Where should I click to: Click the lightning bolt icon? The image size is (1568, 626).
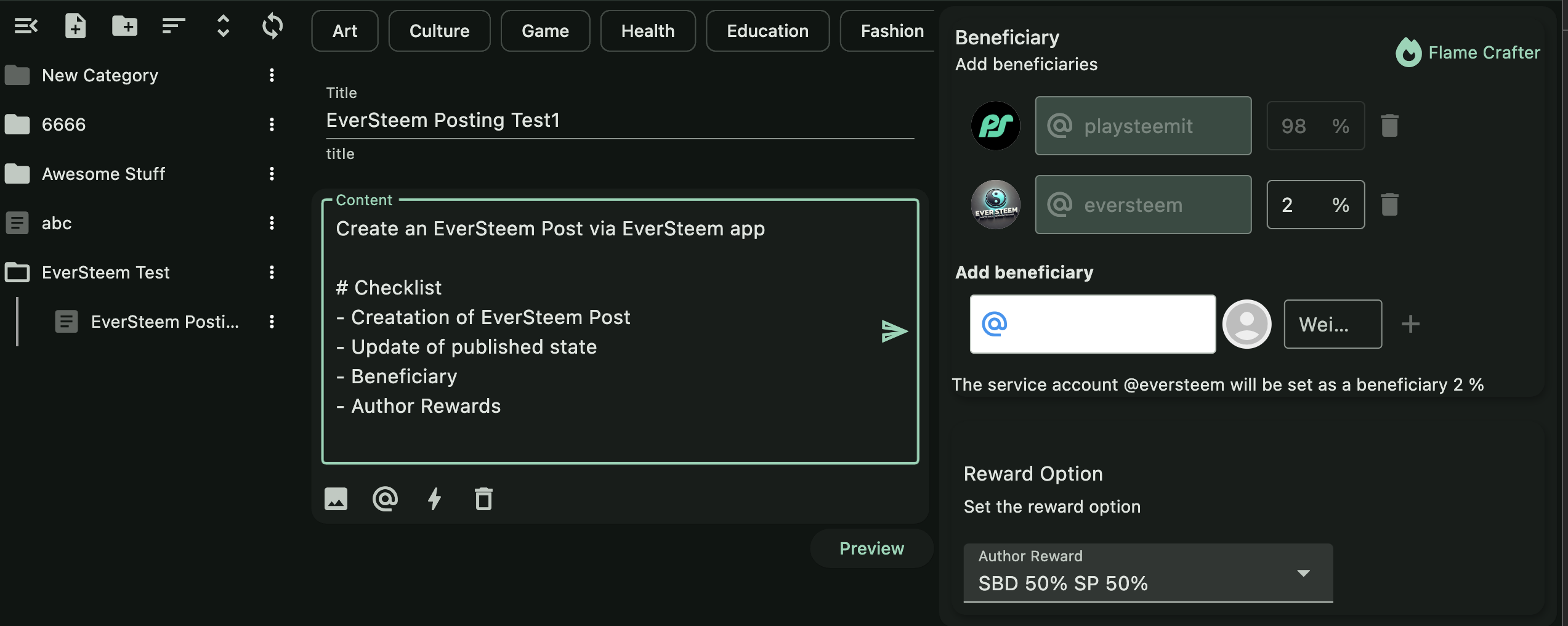click(x=435, y=499)
